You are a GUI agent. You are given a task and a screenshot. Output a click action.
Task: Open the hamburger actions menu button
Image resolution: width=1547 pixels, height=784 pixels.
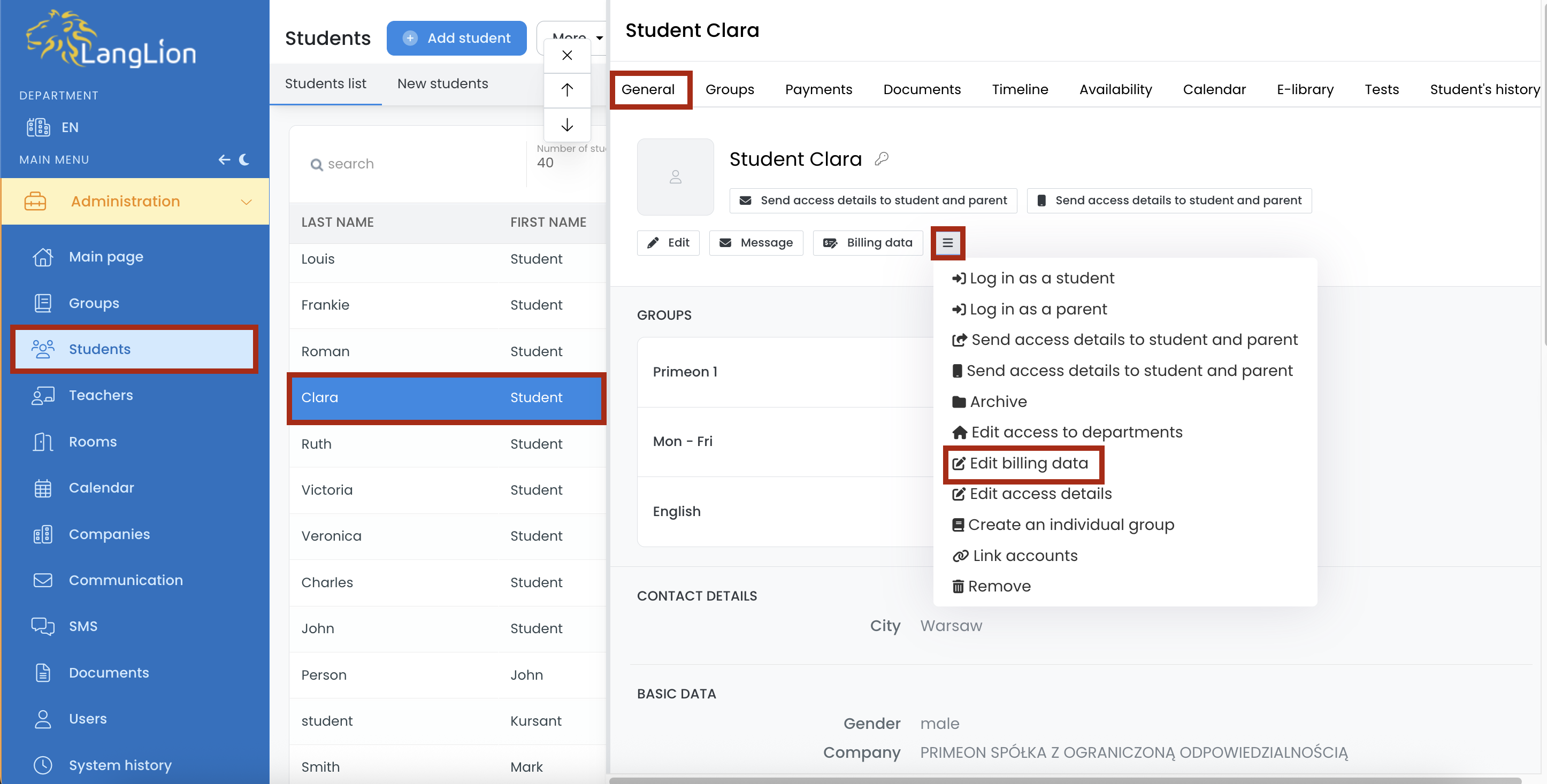coord(947,242)
